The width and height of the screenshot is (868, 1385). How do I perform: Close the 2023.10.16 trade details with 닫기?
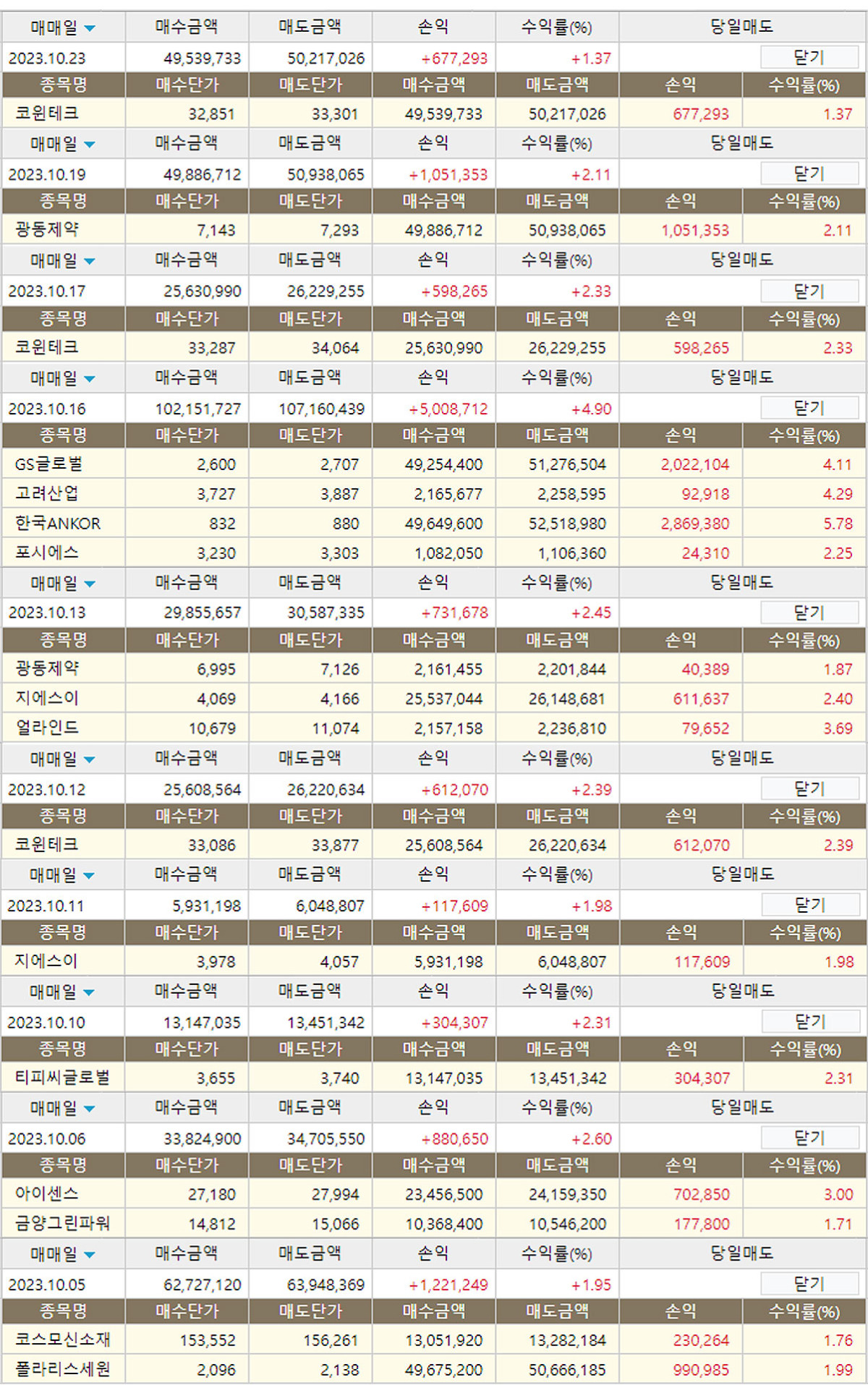tap(809, 409)
